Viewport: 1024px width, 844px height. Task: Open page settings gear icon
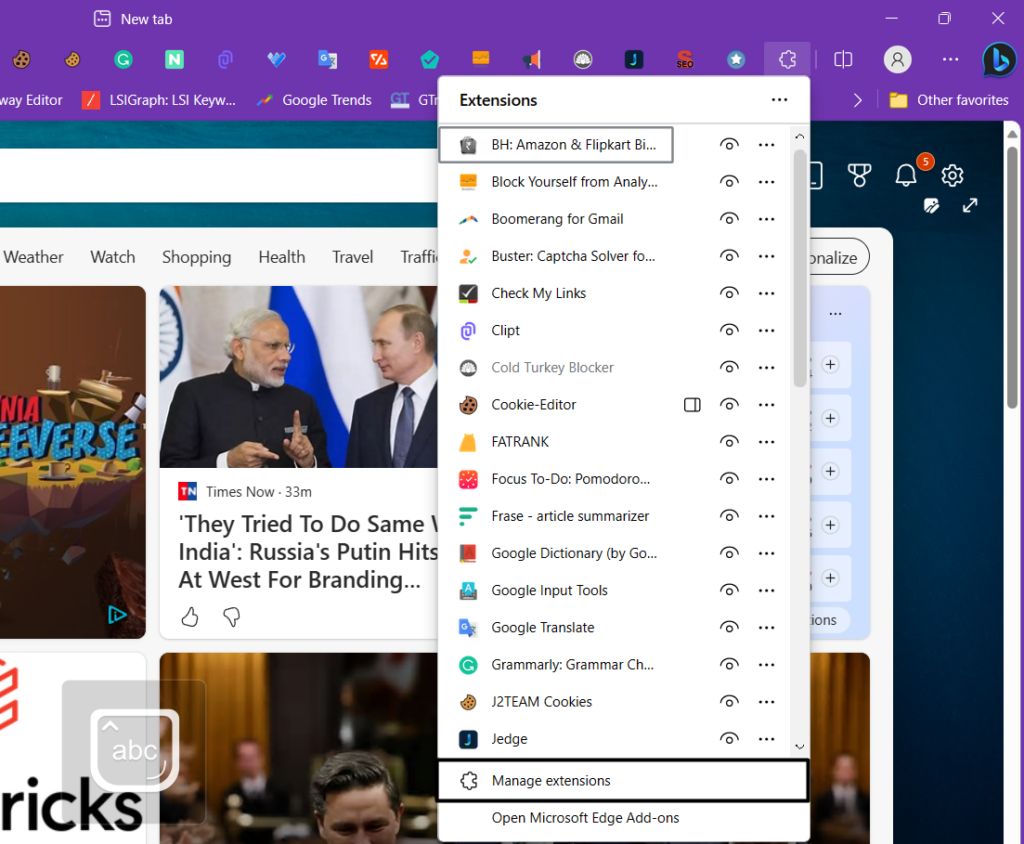[952, 175]
